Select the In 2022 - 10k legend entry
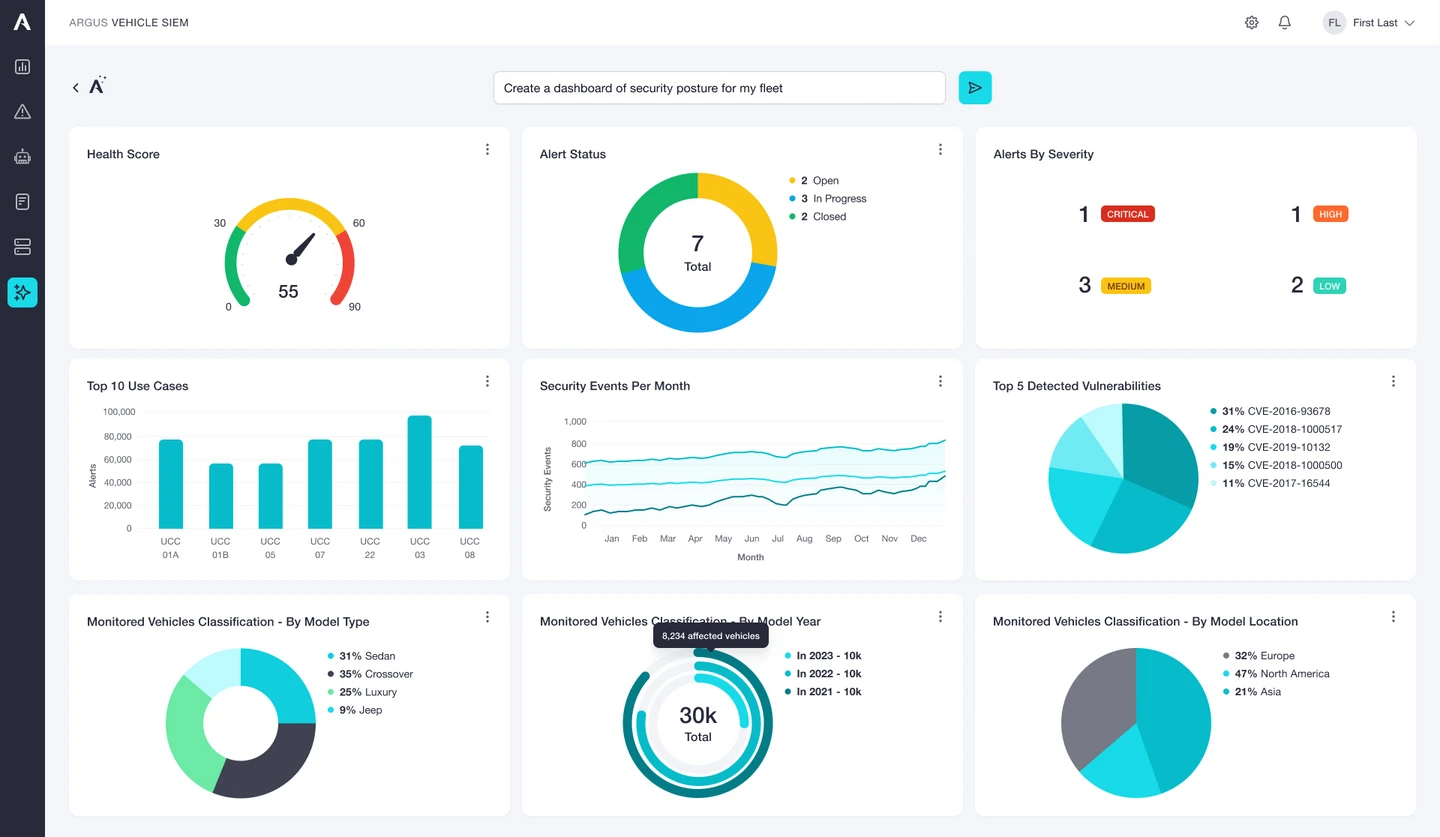The width and height of the screenshot is (1440, 837). coord(823,675)
